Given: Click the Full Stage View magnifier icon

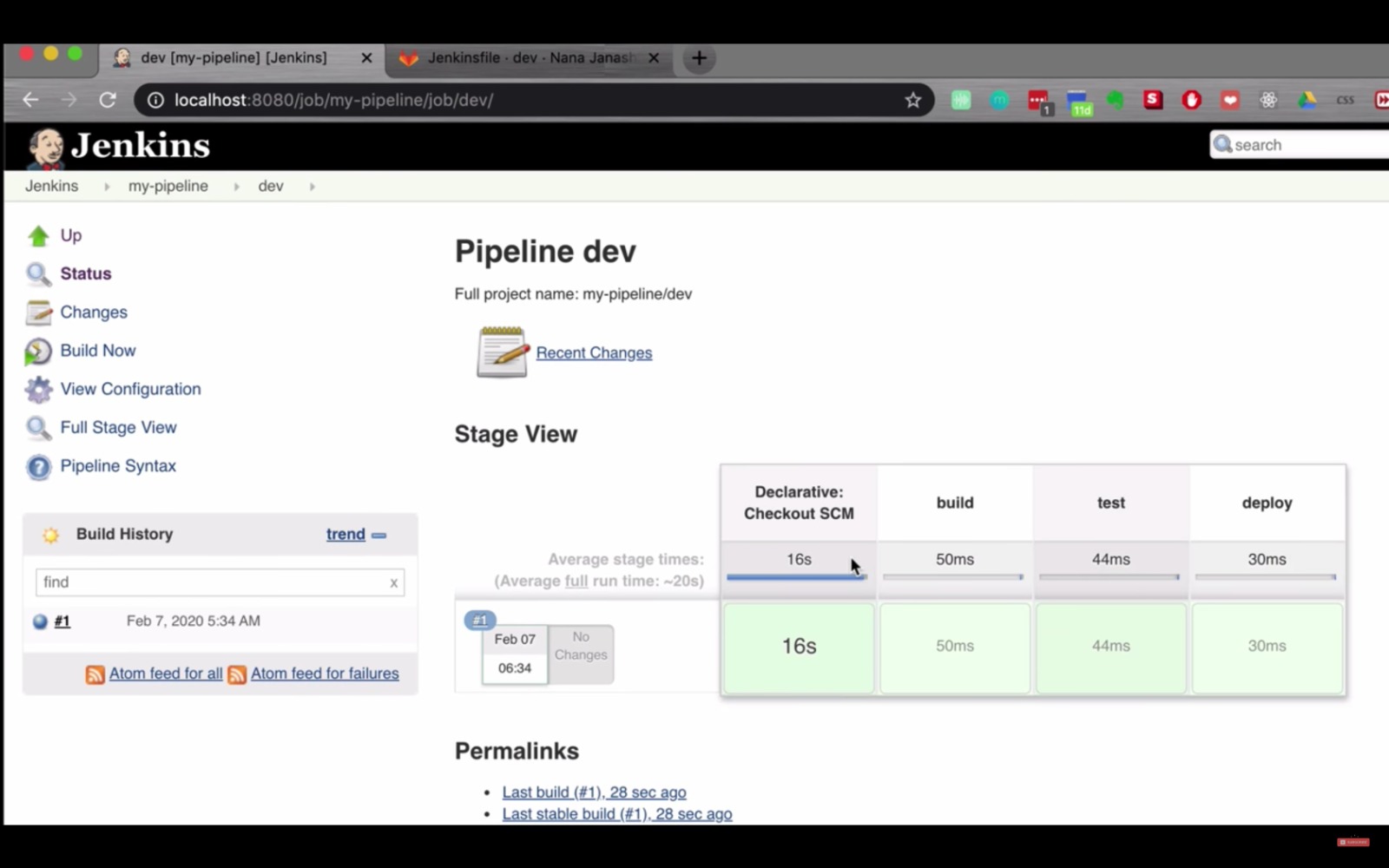Looking at the screenshot, I should click(38, 428).
